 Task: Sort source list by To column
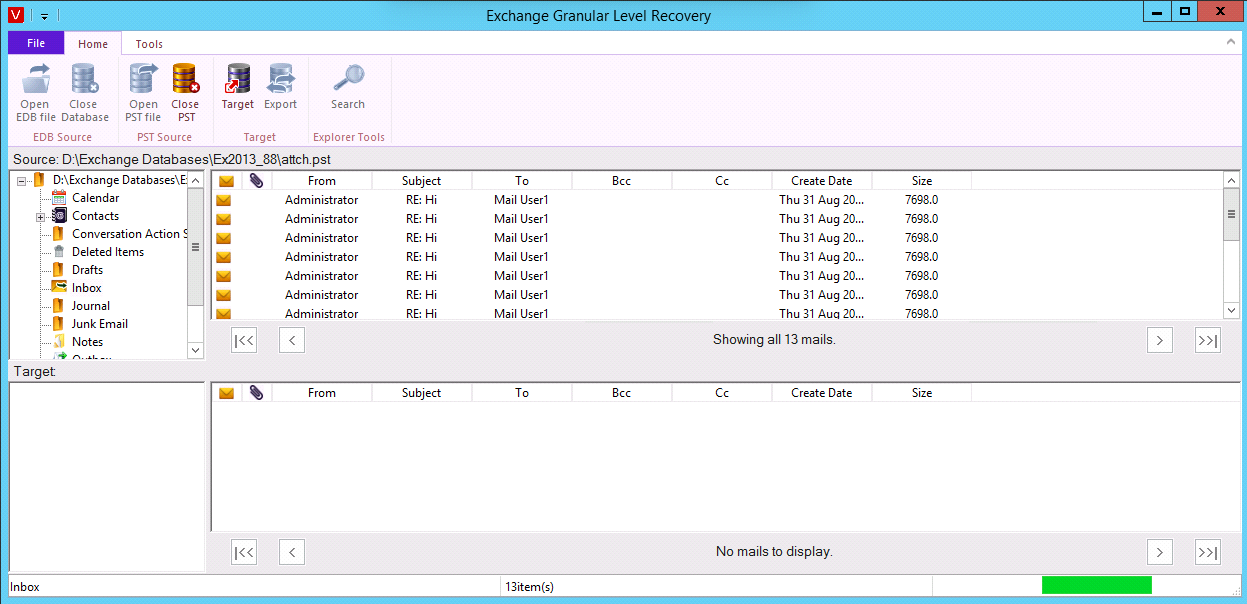[522, 181]
